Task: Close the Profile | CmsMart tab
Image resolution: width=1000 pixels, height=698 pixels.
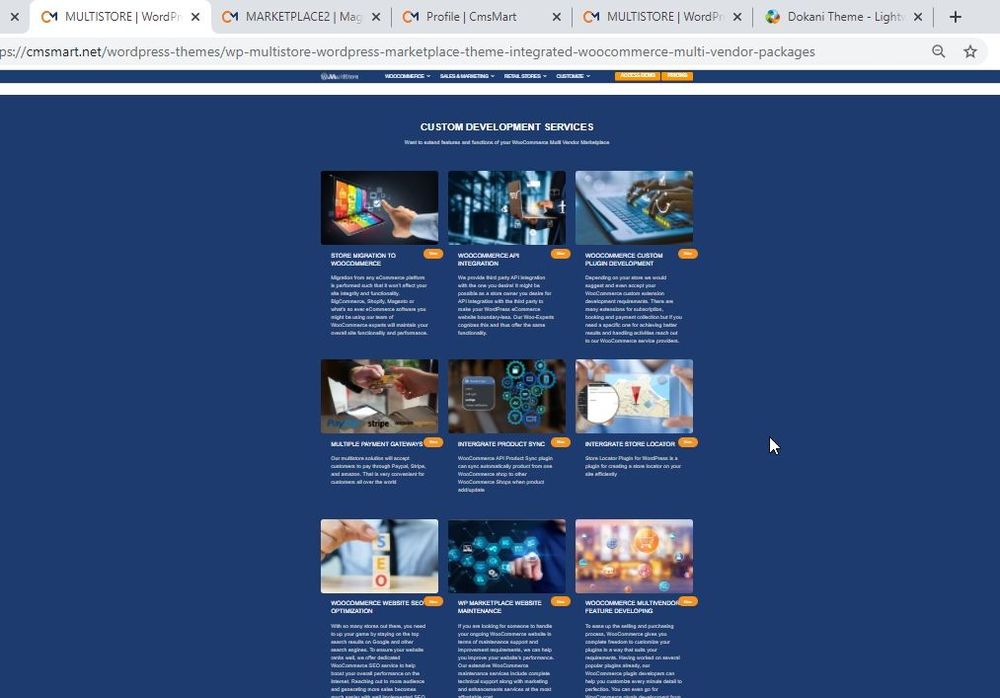Action: pyautogui.click(x=556, y=17)
